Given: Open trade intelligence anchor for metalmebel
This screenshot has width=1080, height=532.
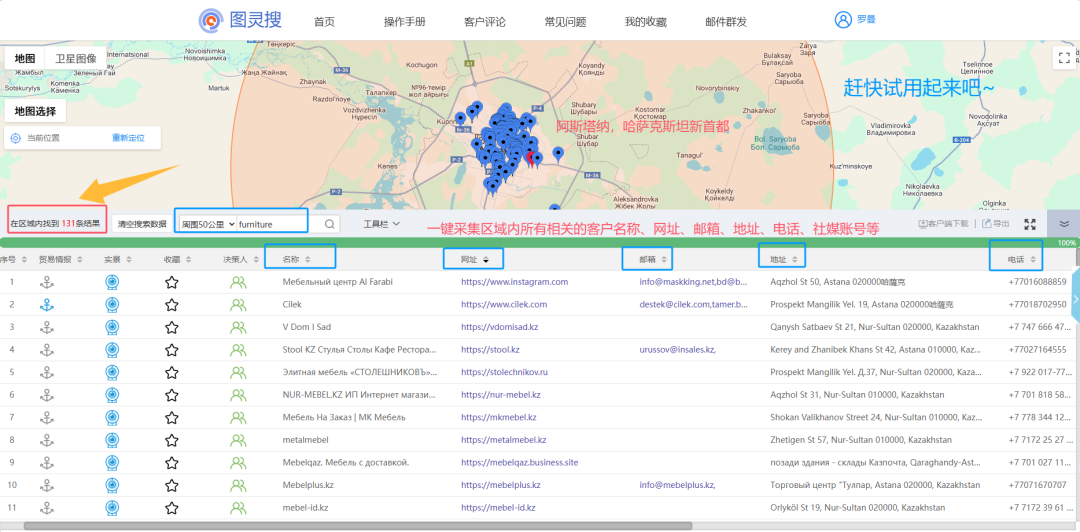Looking at the screenshot, I should (46, 440).
